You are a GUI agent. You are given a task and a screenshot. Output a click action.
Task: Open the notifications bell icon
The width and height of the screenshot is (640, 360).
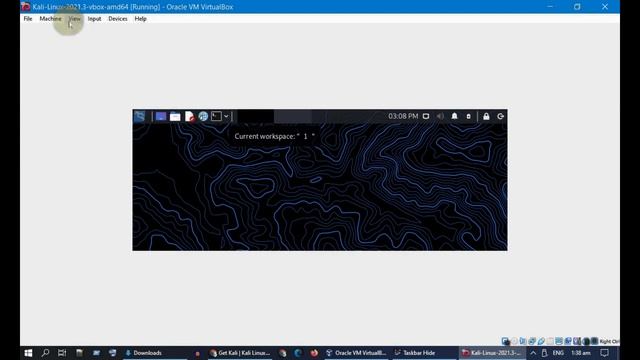point(454,116)
